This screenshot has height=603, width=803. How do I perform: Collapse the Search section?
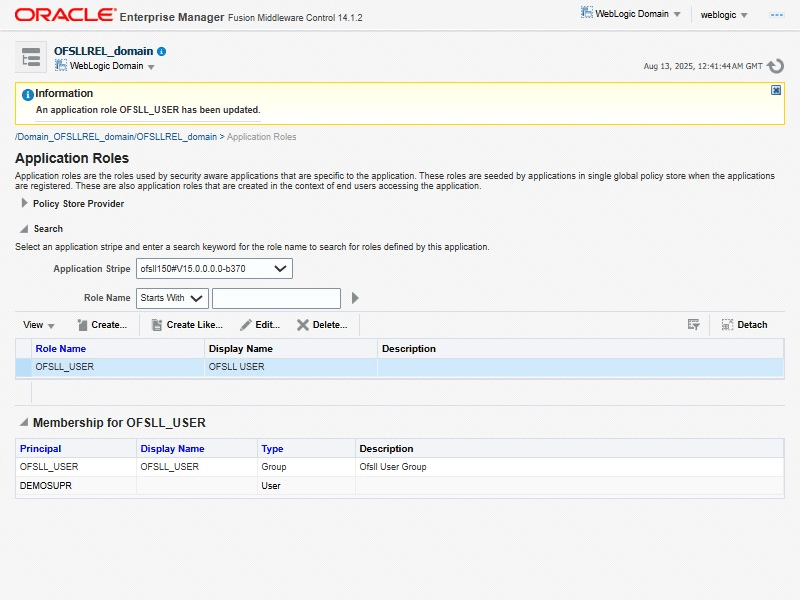(25, 229)
